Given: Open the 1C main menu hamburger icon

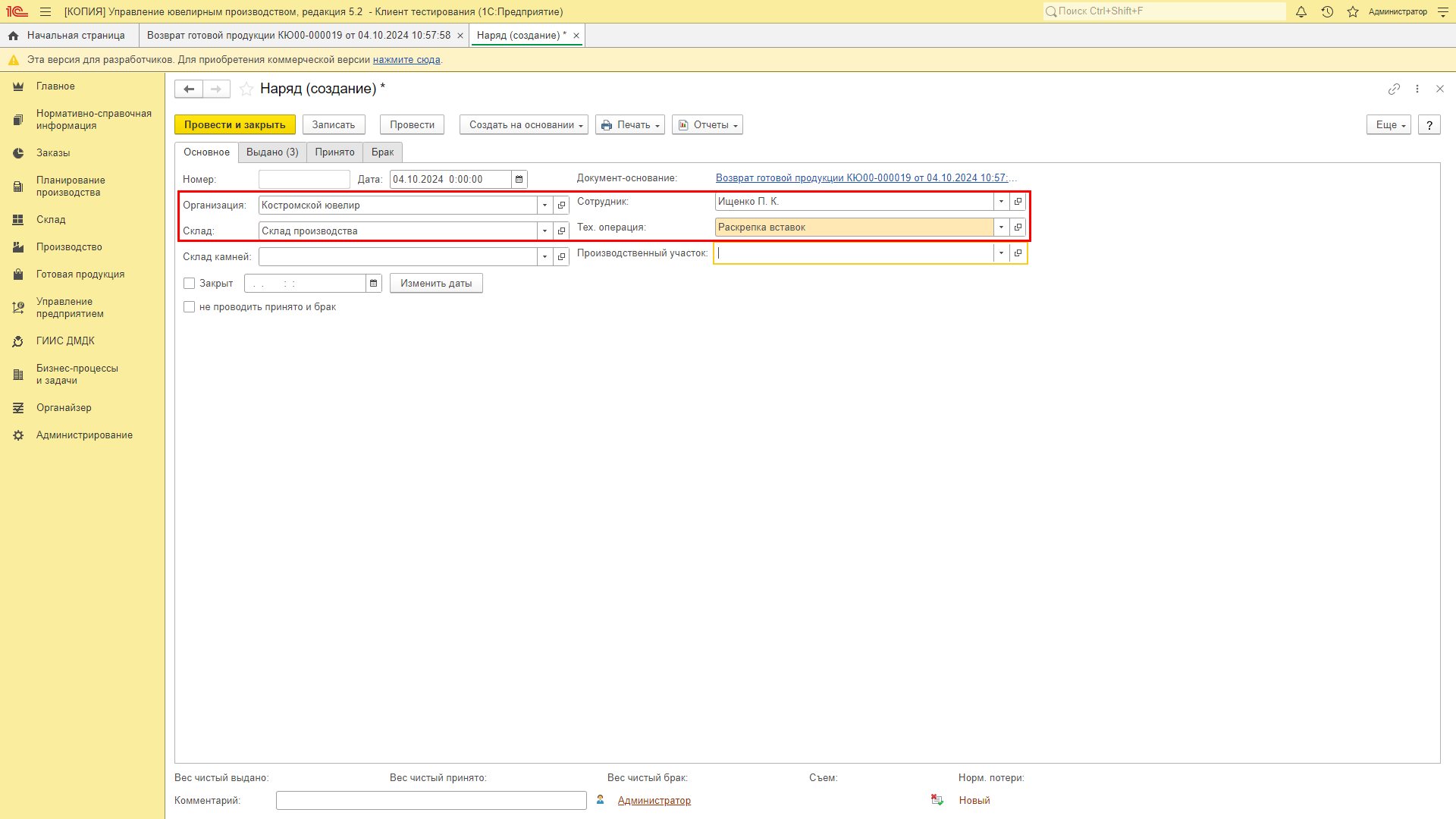Looking at the screenshot, I should tap(45, 12).
